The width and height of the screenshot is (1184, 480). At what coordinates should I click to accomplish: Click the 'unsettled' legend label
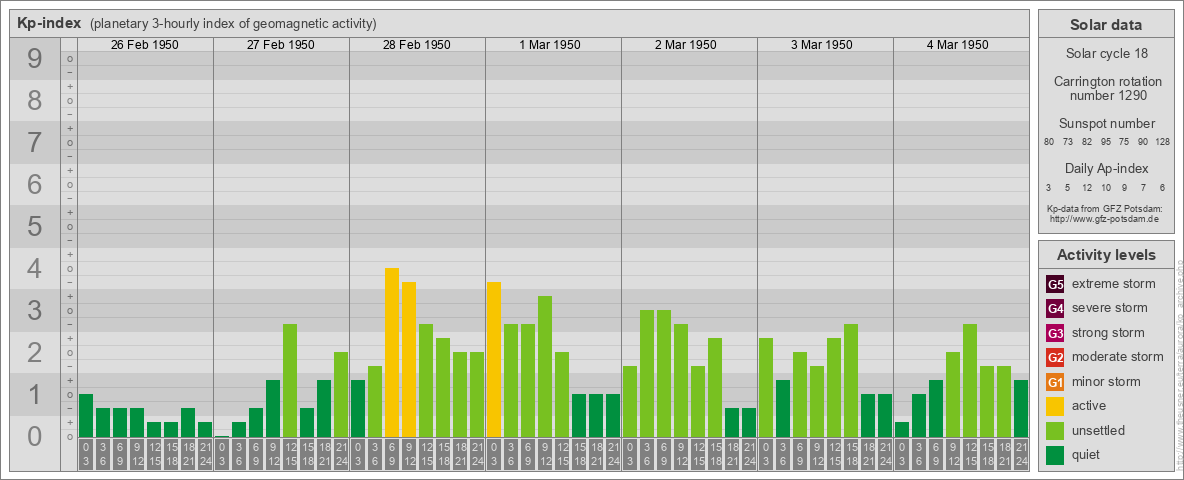1099,430
